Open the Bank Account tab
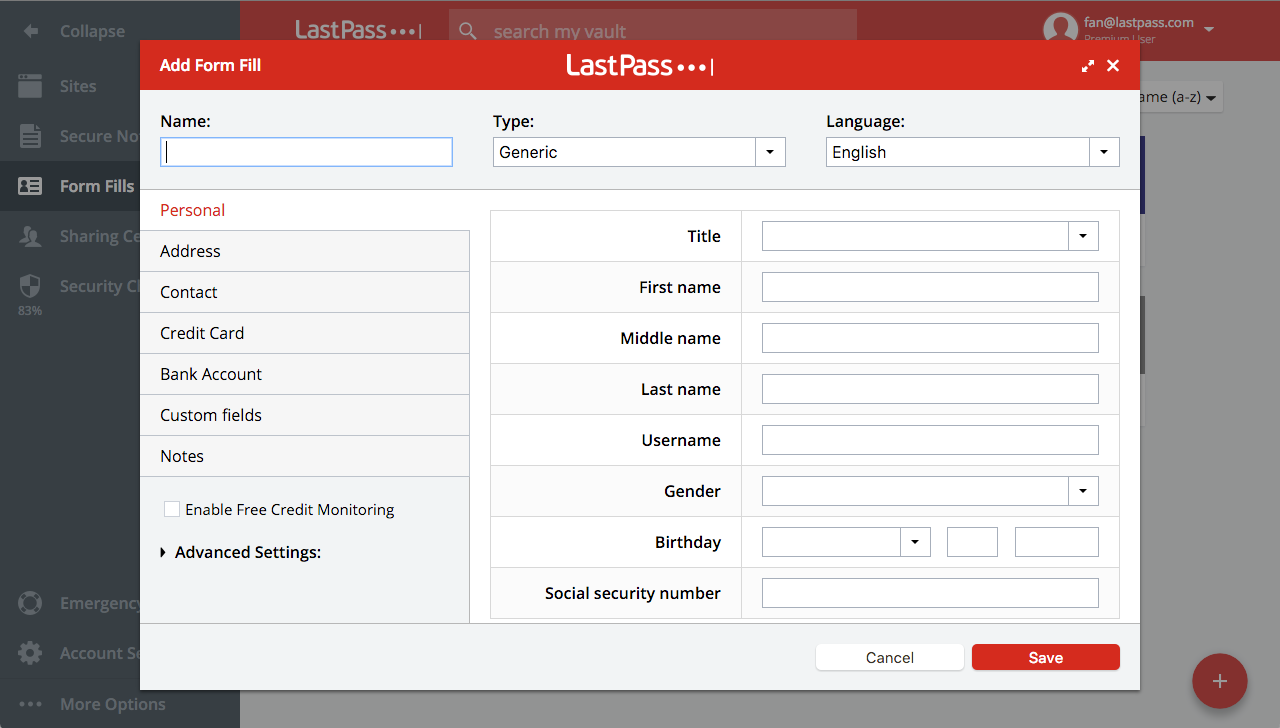 coord(304,374)
